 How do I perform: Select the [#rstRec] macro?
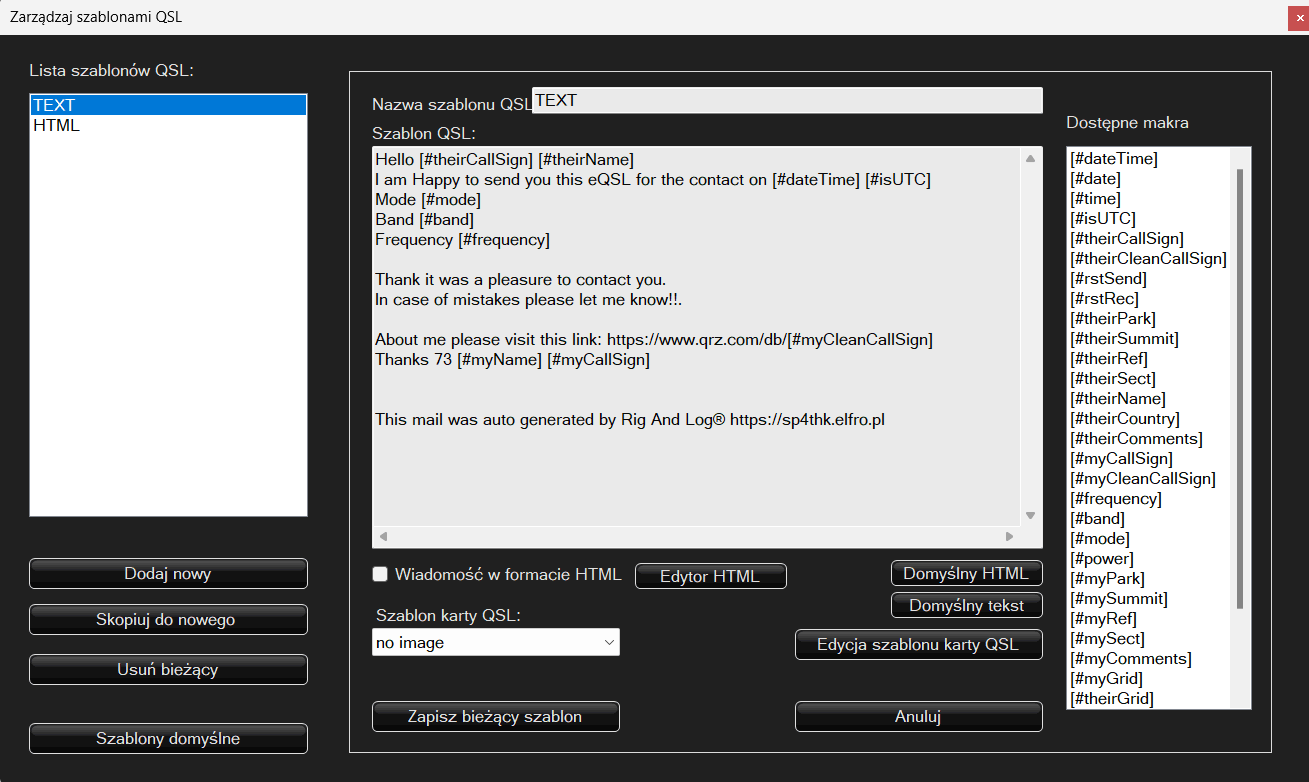click(x=1104, y=299)
